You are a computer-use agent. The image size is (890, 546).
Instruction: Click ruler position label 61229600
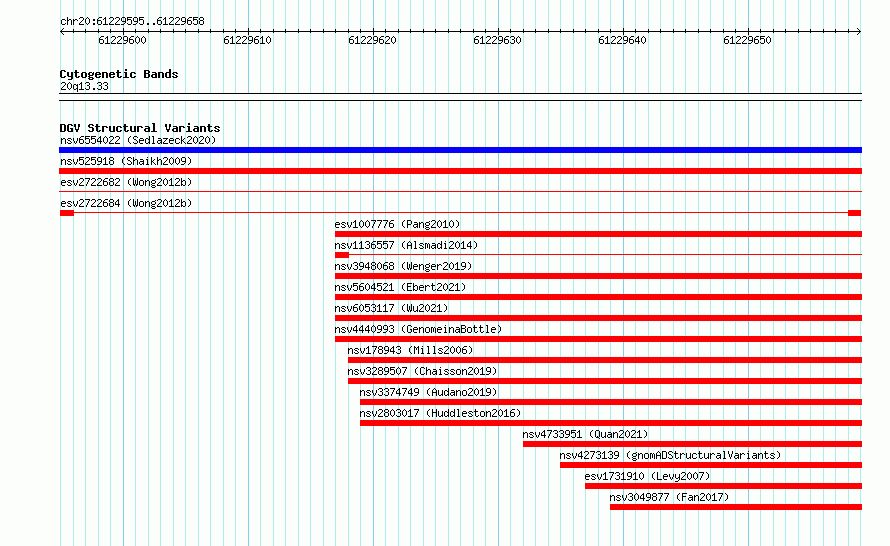[122, 40]
